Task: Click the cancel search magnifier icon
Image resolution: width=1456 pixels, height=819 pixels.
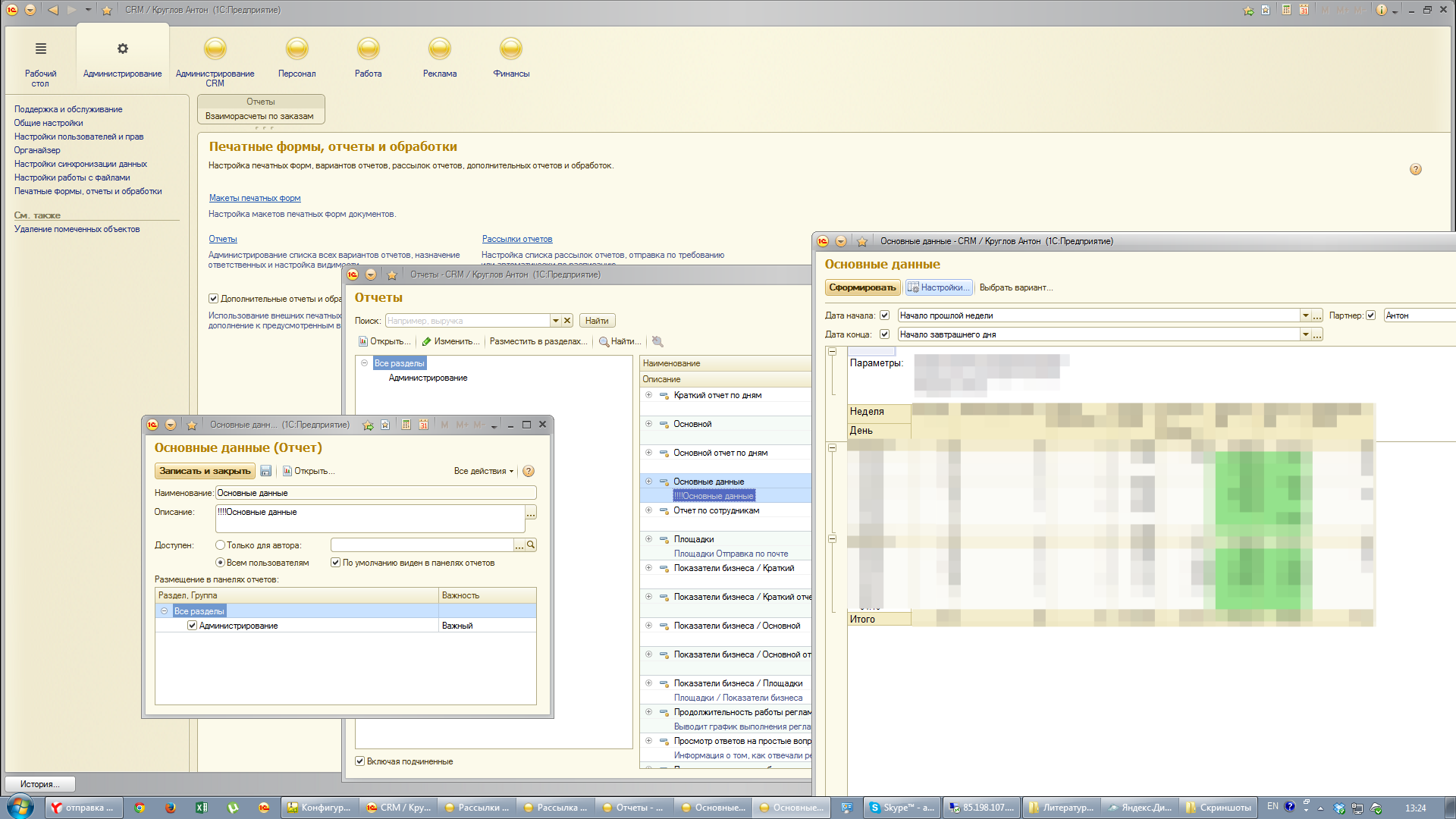Action: coord(657,341)
